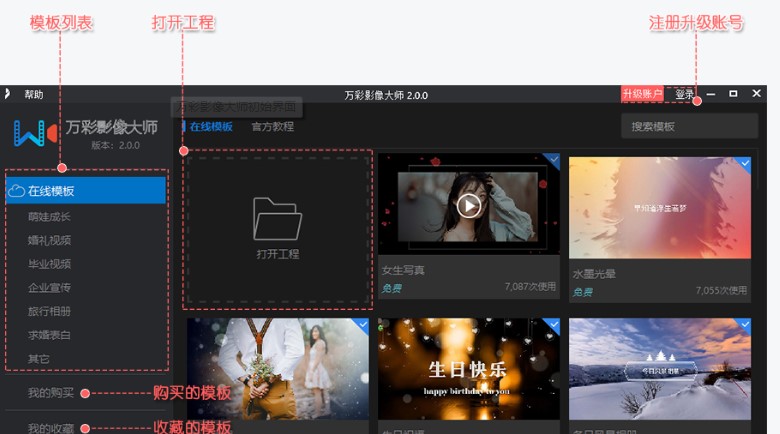The image size is (780, 434).
Task: Click 7,087次使用 under 女生写真
Action: click(530, 286)
